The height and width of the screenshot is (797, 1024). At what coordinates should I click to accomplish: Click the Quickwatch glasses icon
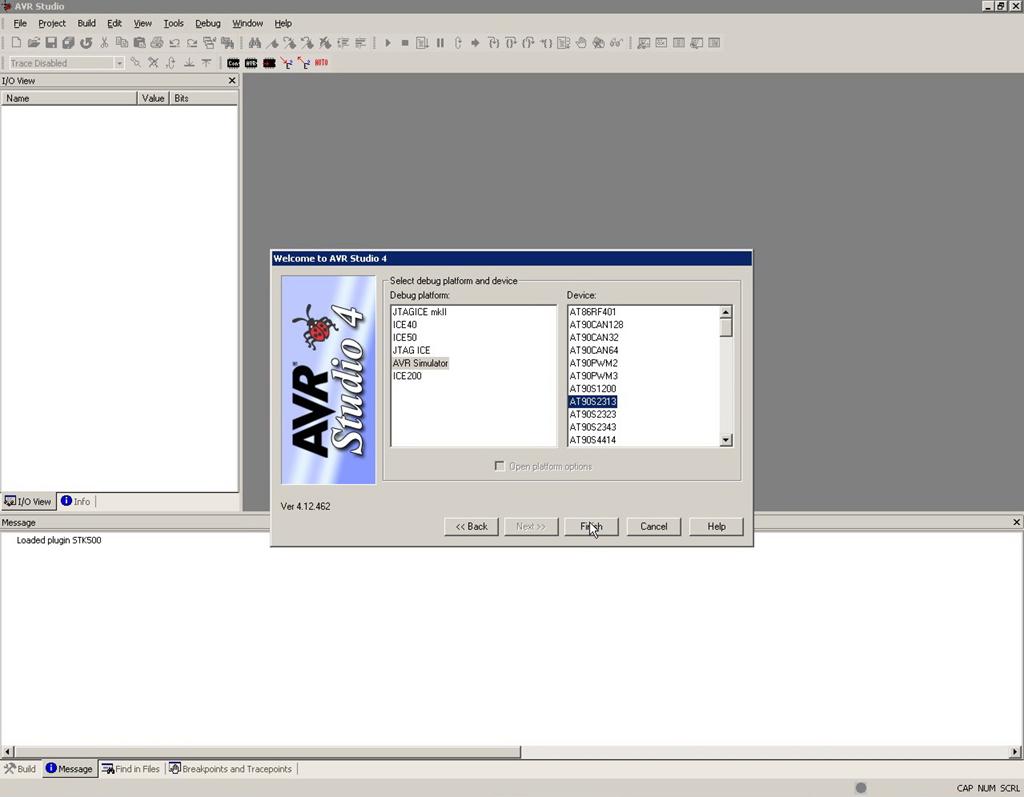coord(616,43)
